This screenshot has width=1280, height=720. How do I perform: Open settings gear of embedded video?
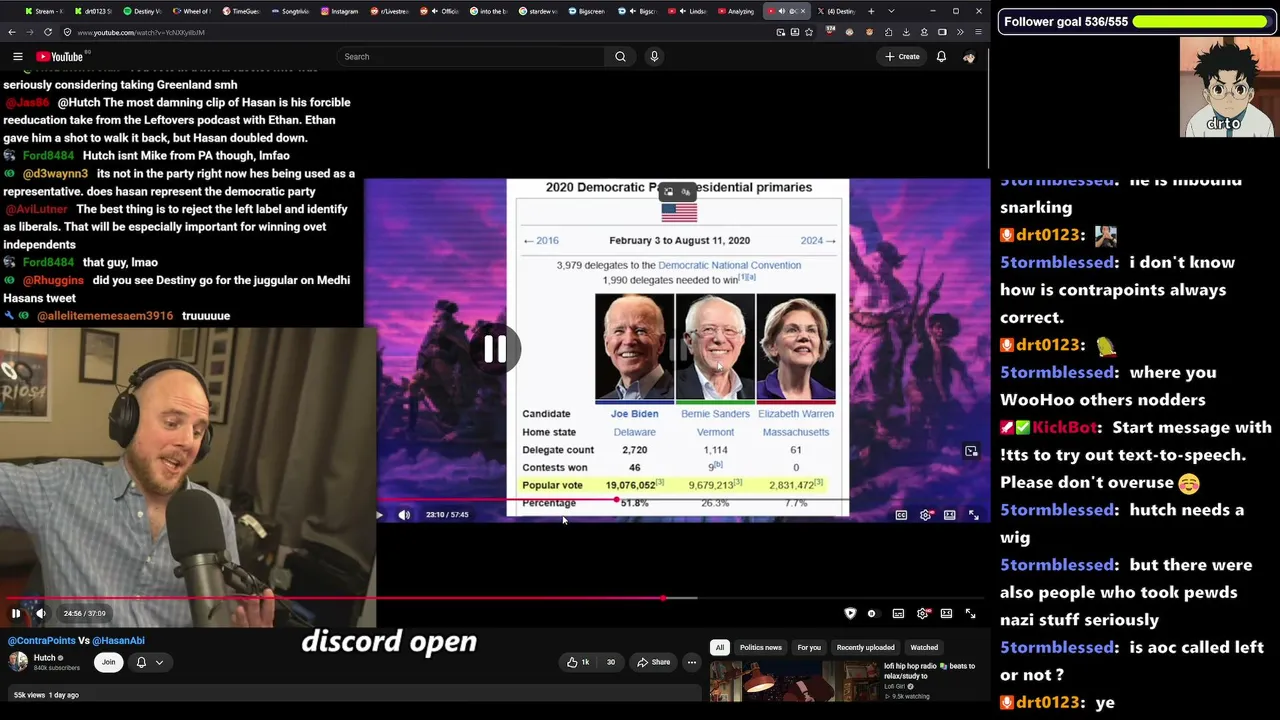[x=925, y=515]
